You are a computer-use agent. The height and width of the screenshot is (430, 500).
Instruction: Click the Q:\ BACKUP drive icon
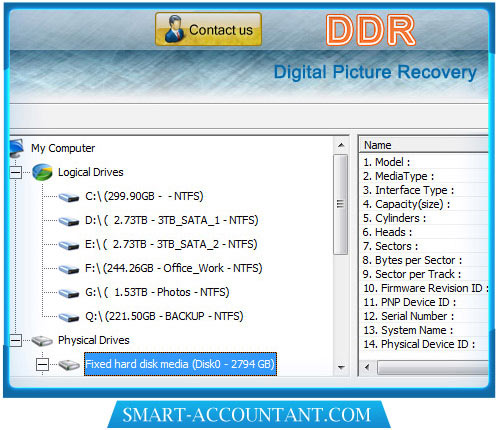(x=69, y=317)
